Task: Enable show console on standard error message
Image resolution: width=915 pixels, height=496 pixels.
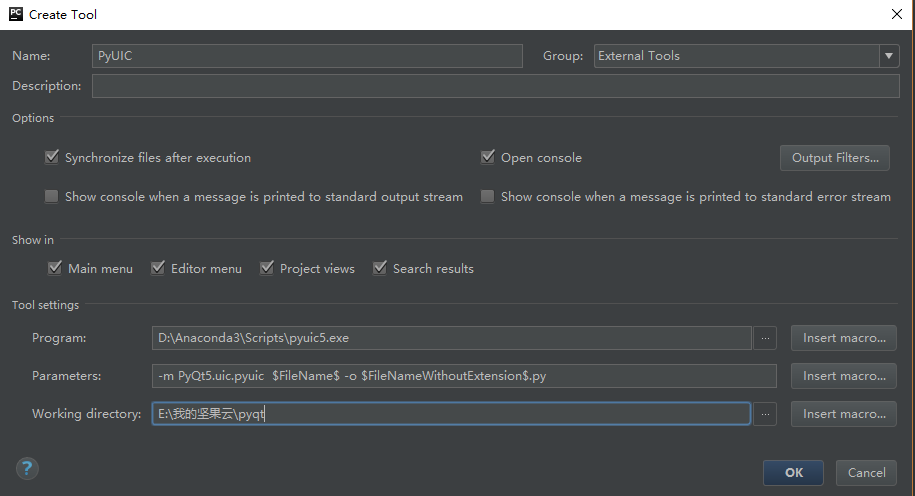Action: click(488, 197)
